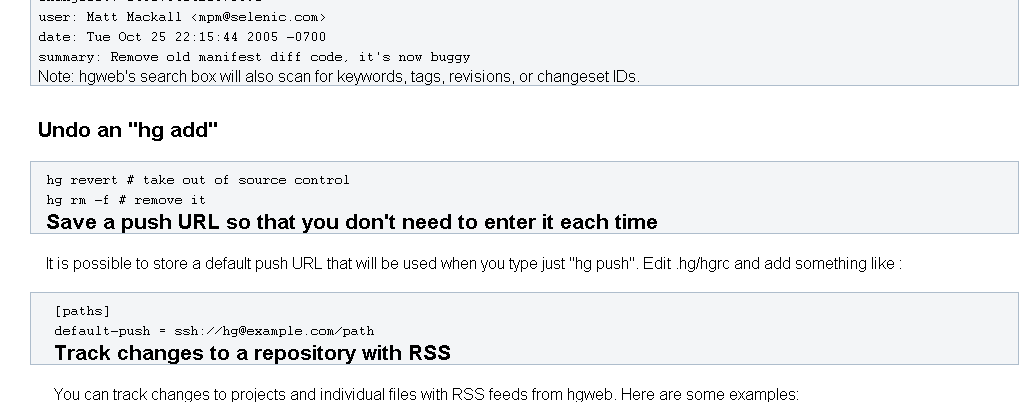Click the 'Track changes to a repository with RSS' heading
The image size is (1032, 402).
click(252, 353)
